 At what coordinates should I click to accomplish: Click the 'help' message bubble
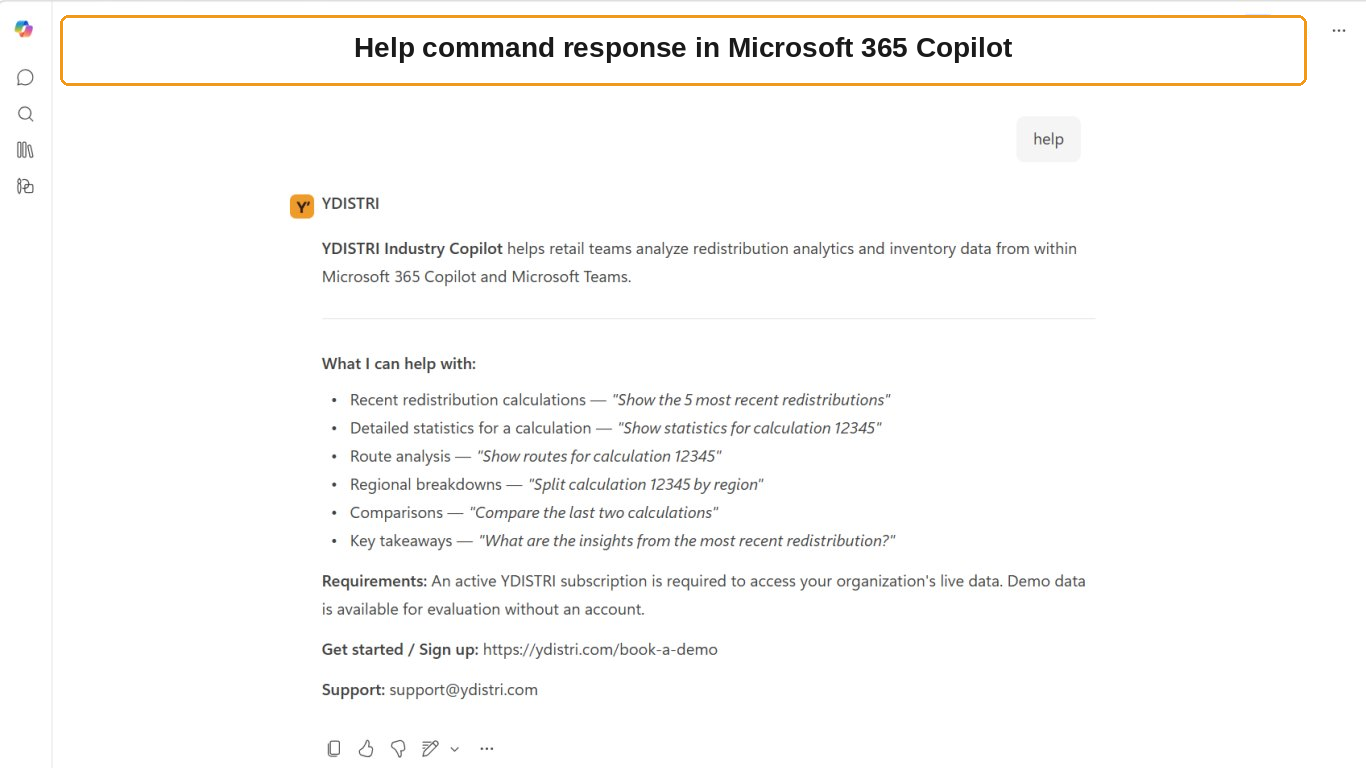coord(1048,139)
